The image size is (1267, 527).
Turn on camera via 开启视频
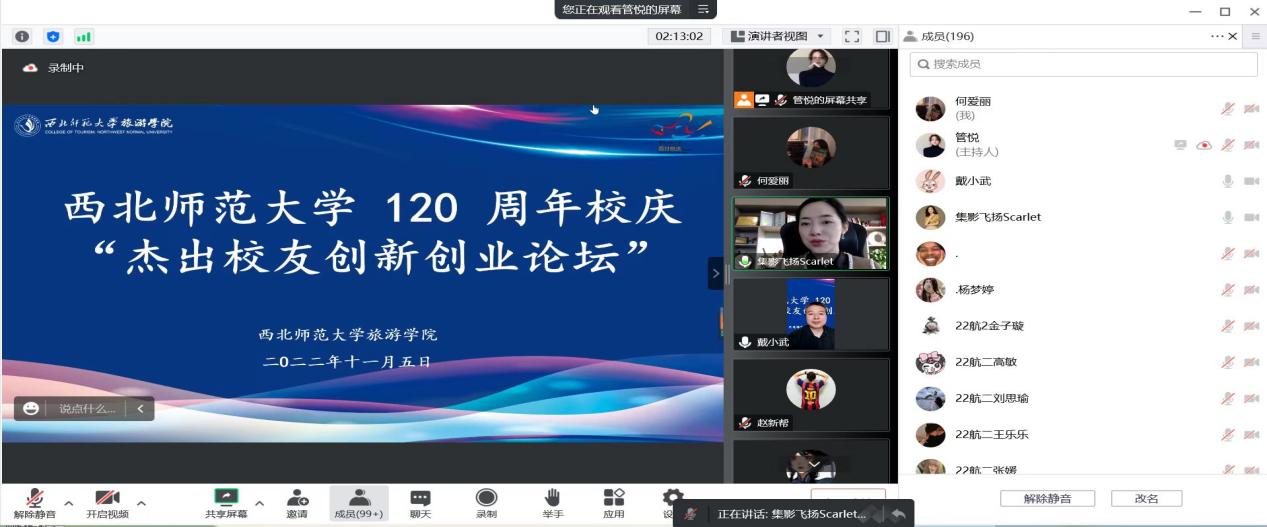pyautogui.click(x=106, y=498)
